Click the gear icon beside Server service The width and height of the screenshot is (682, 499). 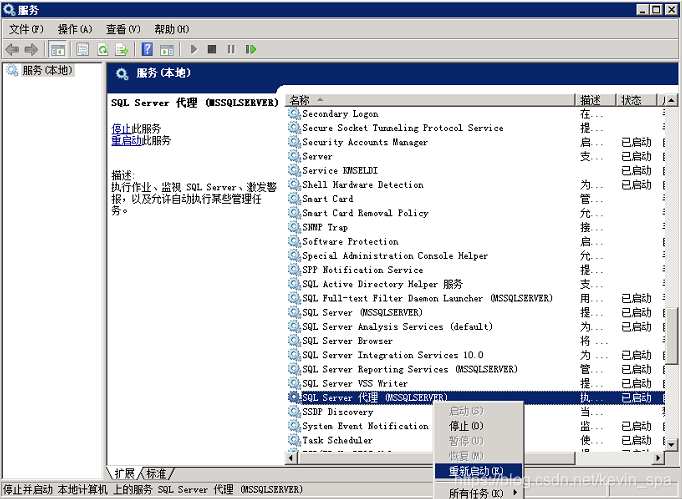click(x=294, y=156)
